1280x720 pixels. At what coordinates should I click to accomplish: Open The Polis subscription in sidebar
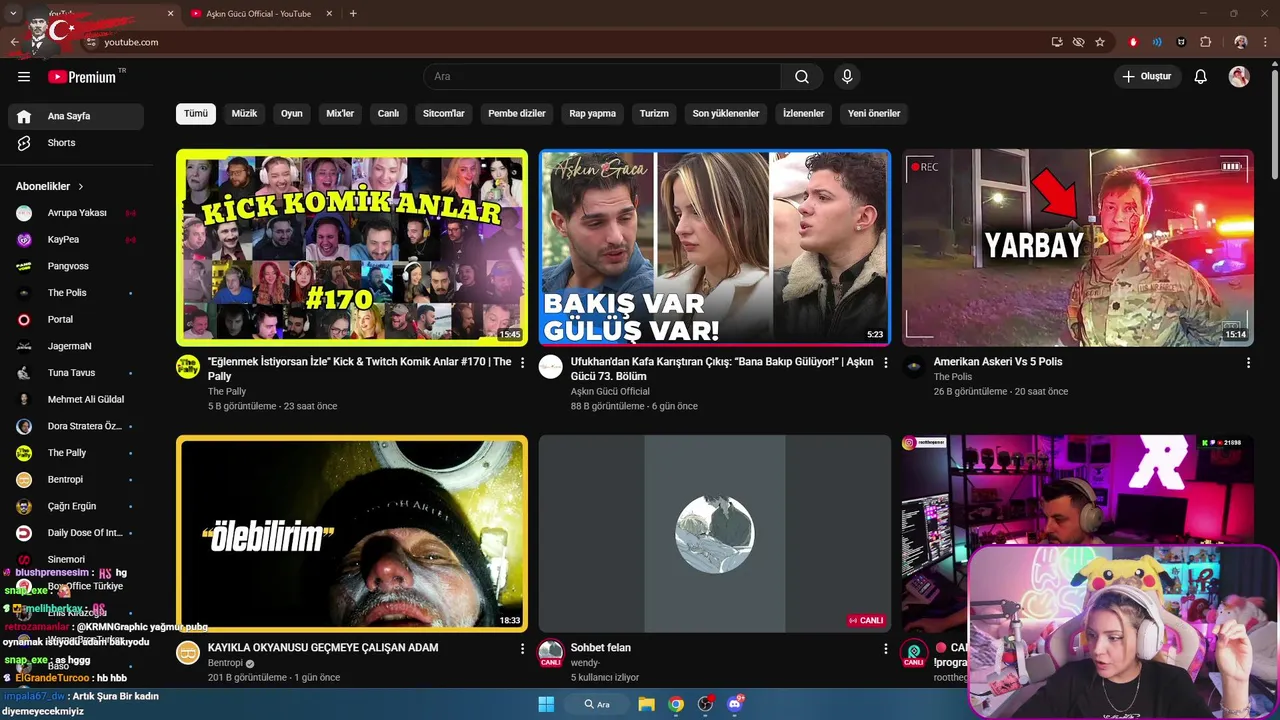click(x=76, y=293)
